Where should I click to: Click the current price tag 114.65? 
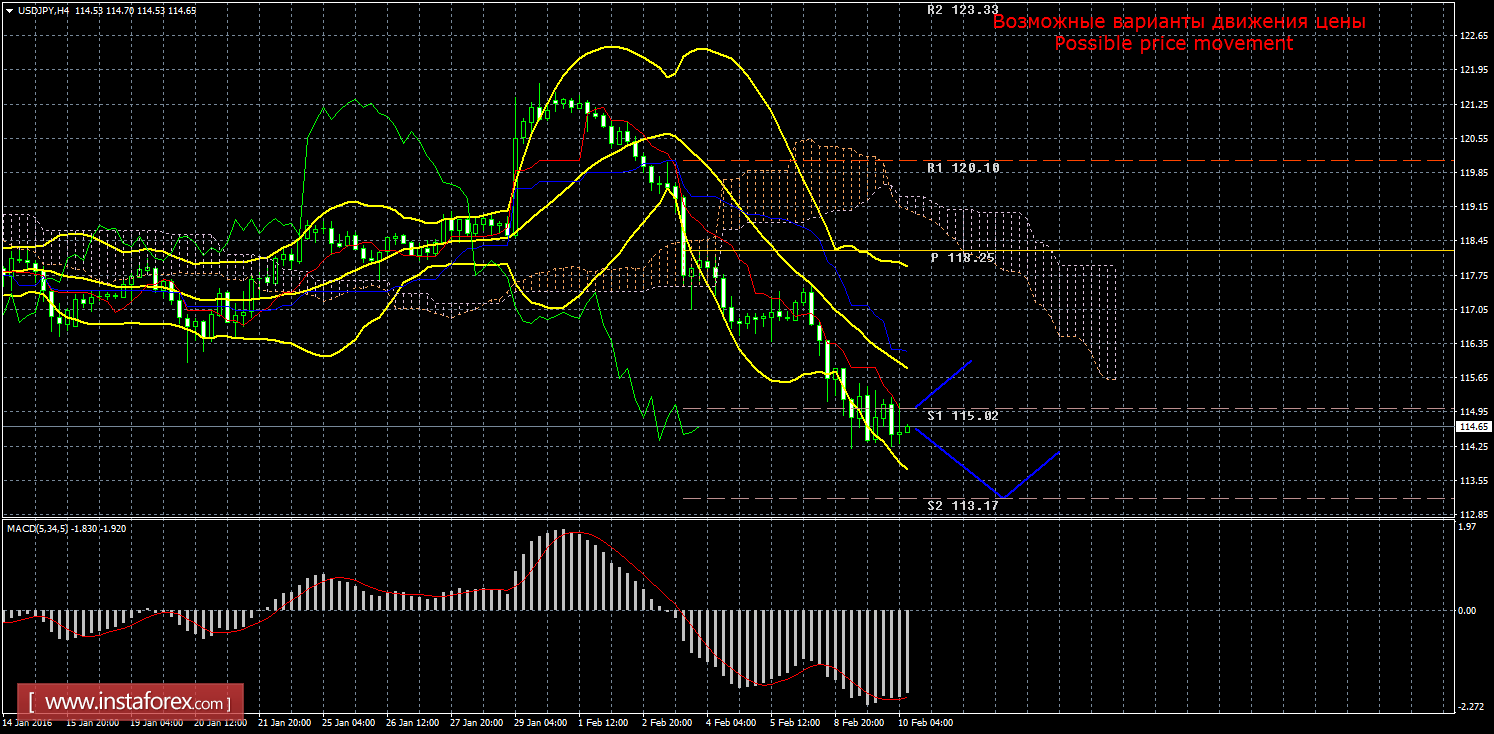(x=1473, y=427)
